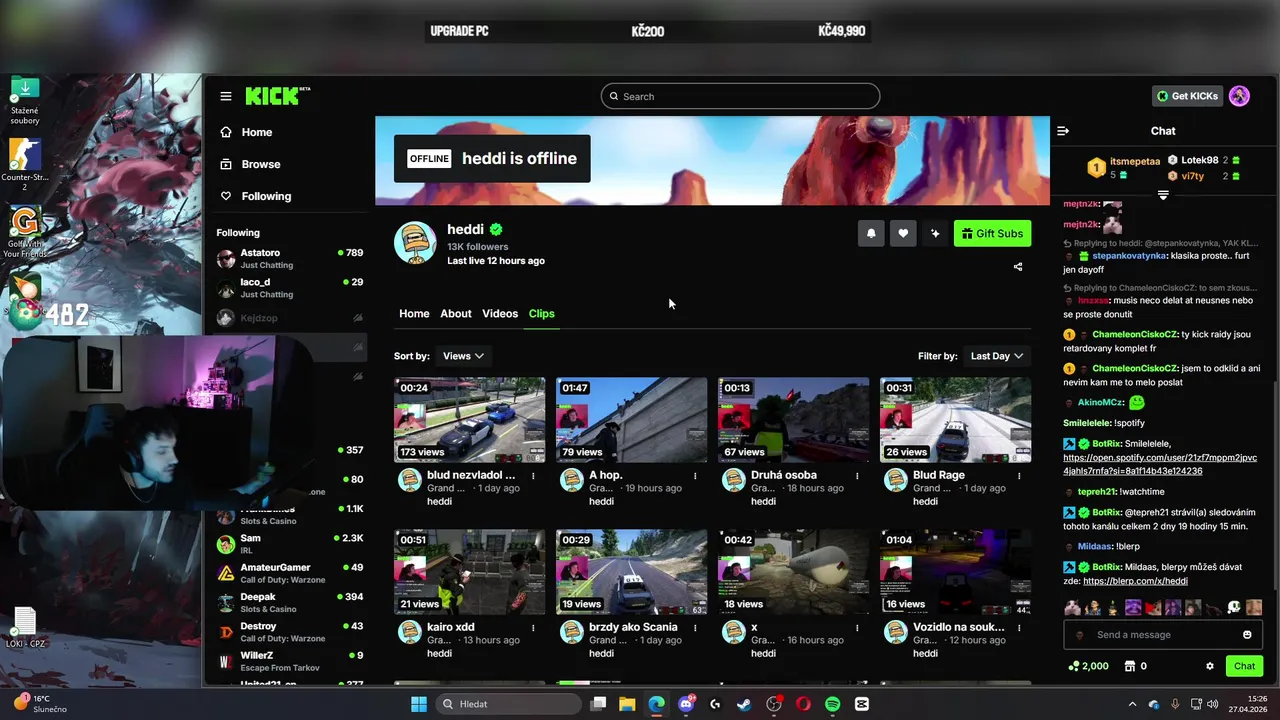Play the 'Blud Rage' clip thumbnail
The width and height of the screenshot is (1280, 720).
956,420
